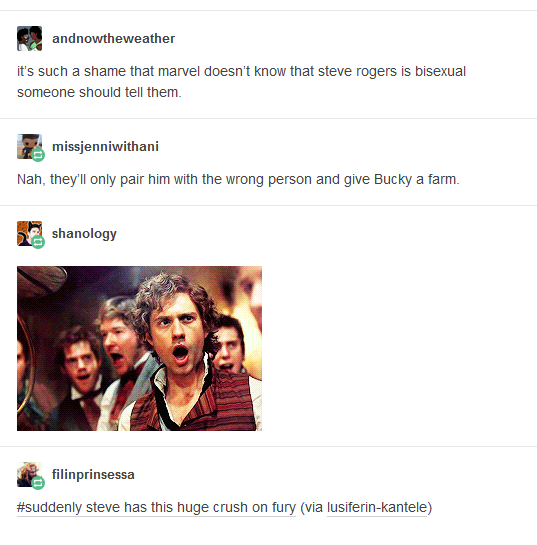Viewport: 537px width, 545px height.
Task: Open shanology's avatar image
Action: coord(30,234)
